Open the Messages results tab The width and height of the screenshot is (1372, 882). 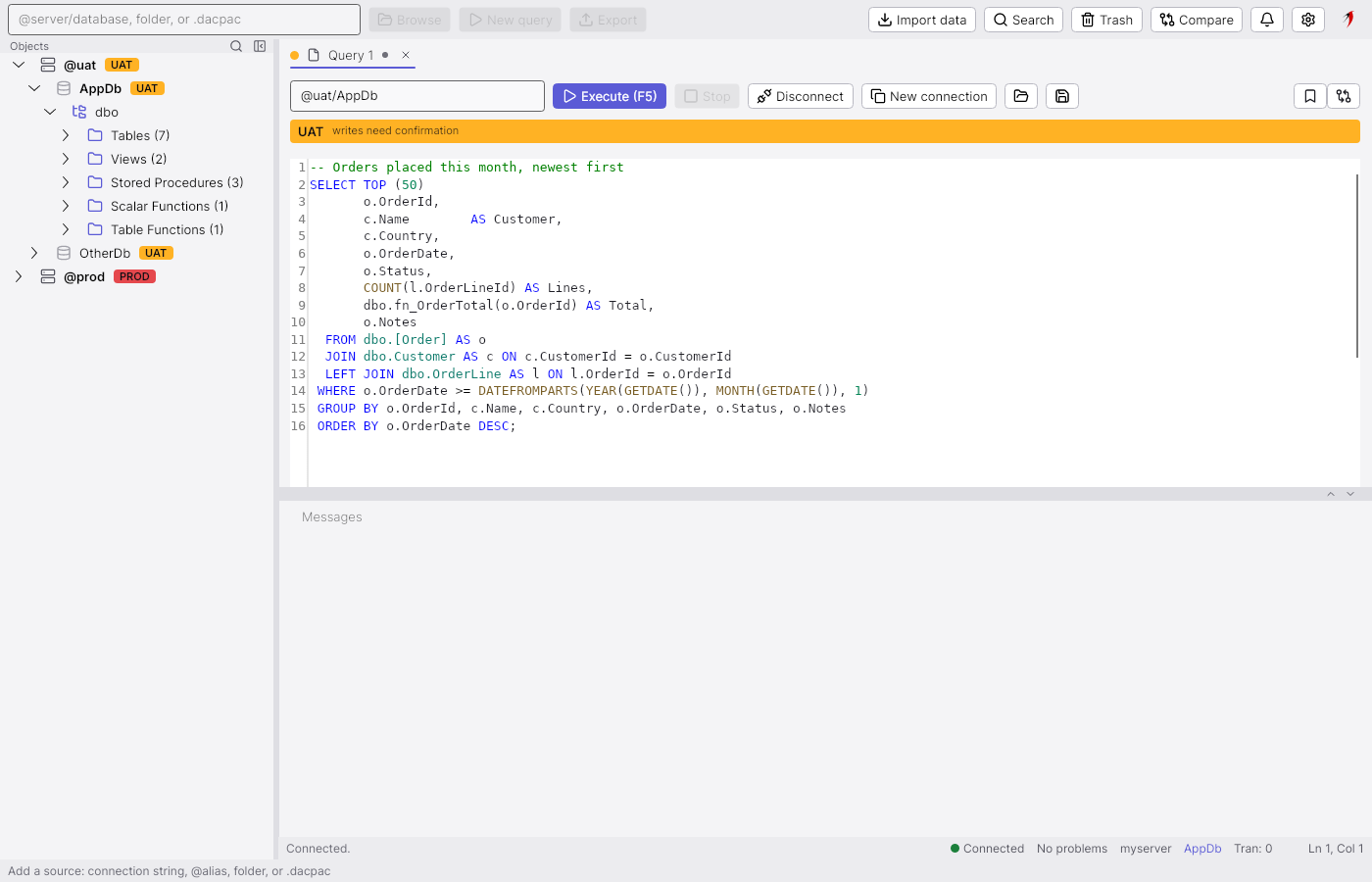click(x=332, y=516)
